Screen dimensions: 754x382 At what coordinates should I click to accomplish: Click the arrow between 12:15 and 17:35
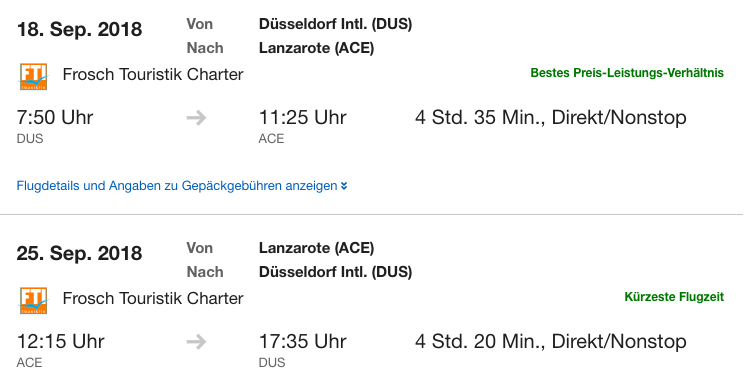196,342
